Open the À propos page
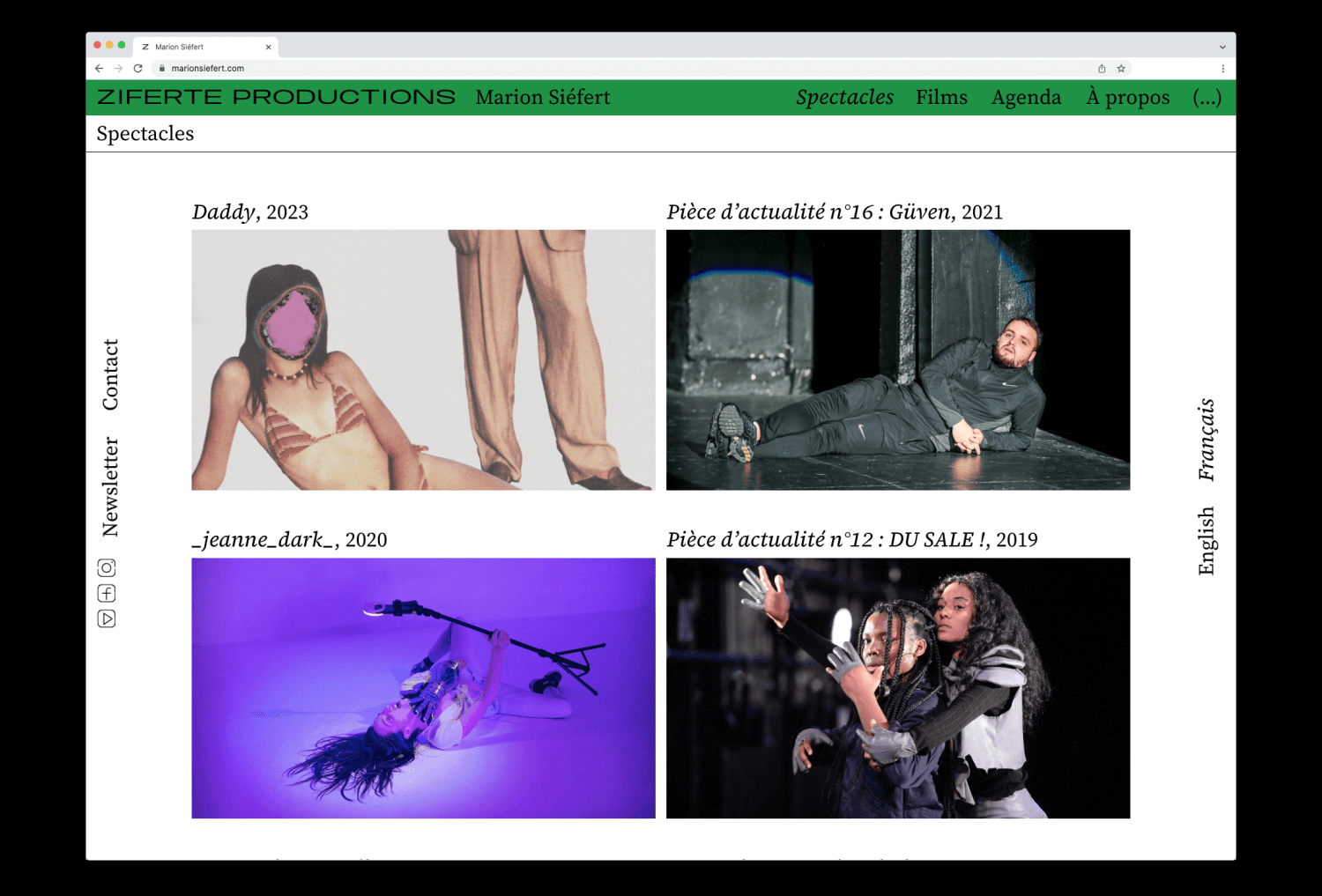This screenshot has height=896, width=1322. coord(1128,98)
